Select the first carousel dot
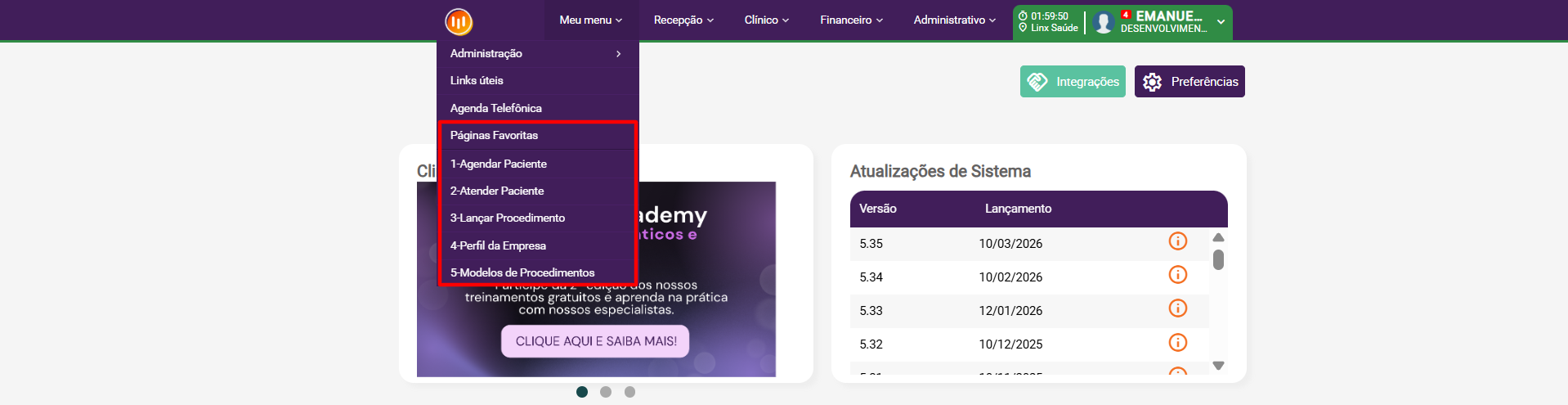The image size is (1568, 405). click(582, 392)
